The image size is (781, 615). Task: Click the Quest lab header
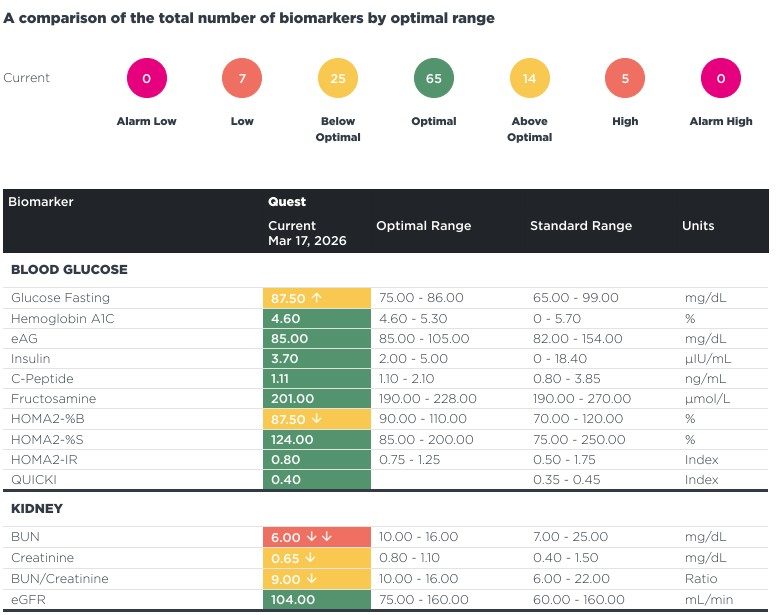[x=287, y=202]
